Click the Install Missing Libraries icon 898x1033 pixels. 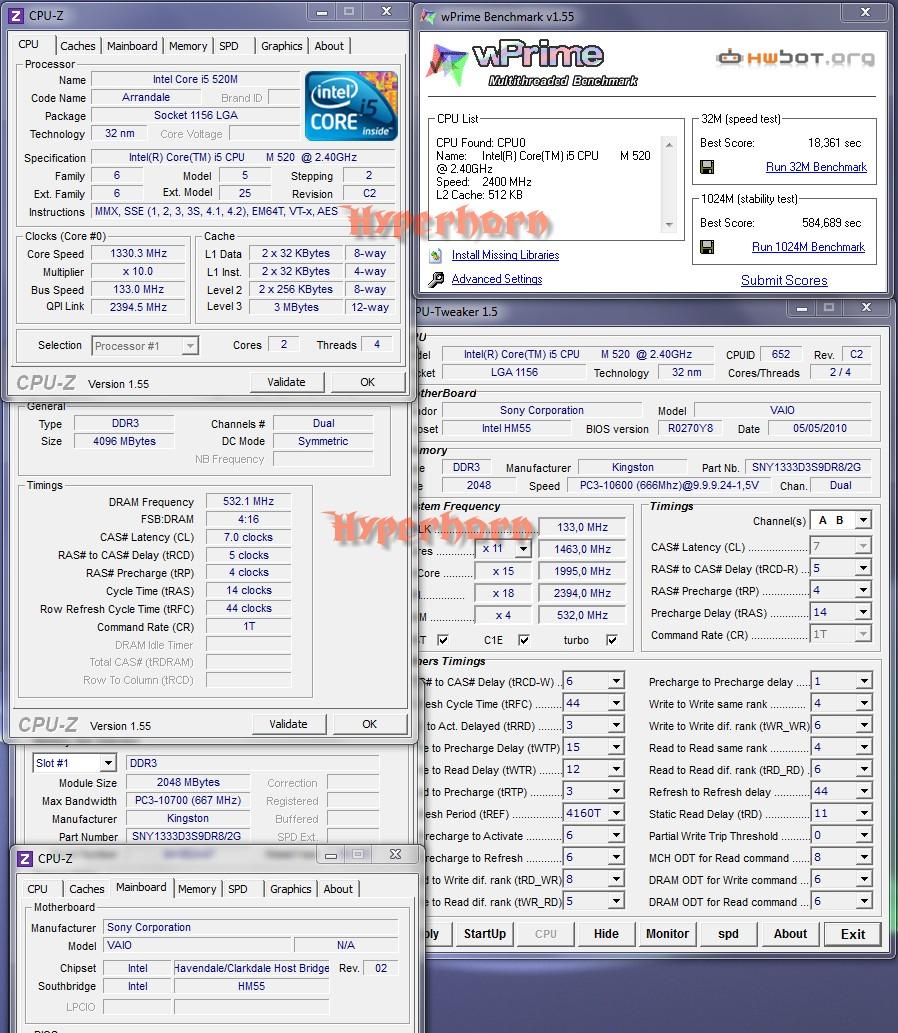(x=435, y=255)
